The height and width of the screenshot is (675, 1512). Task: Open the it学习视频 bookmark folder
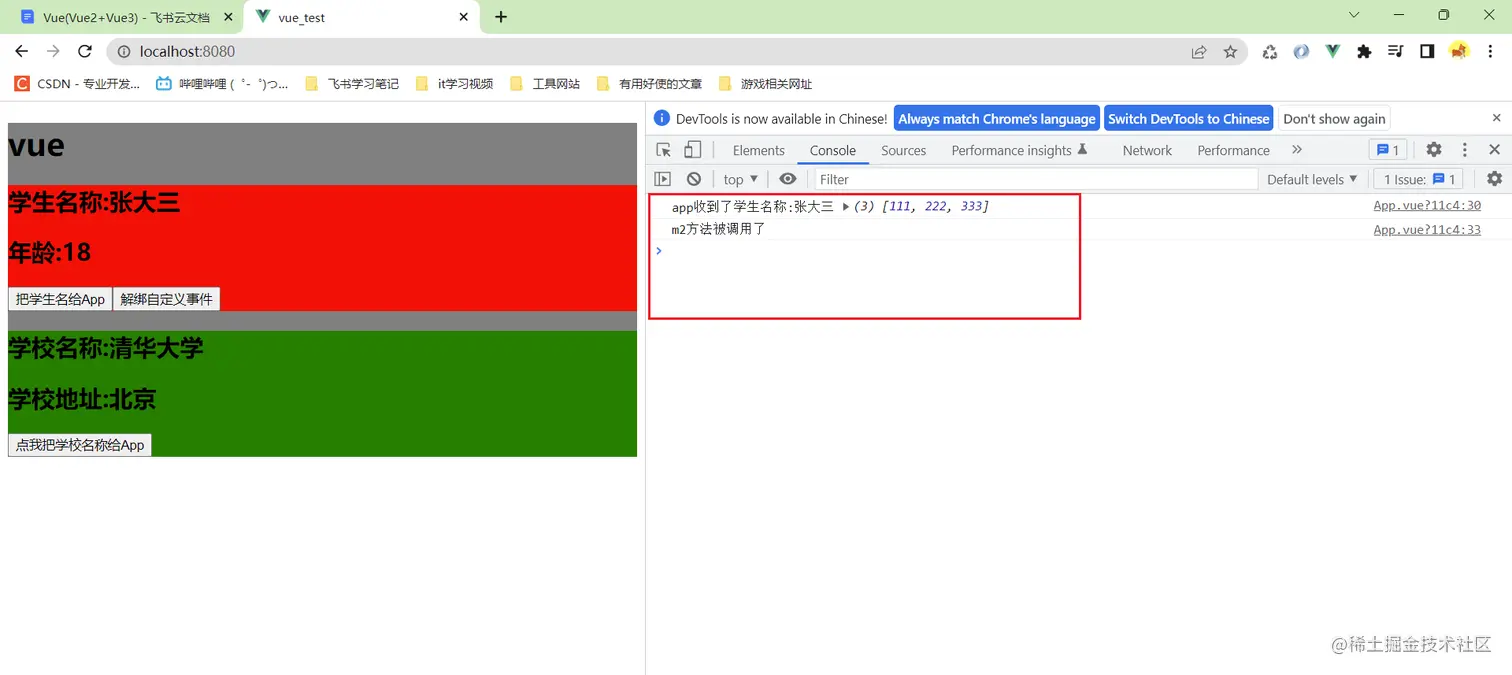455,84
